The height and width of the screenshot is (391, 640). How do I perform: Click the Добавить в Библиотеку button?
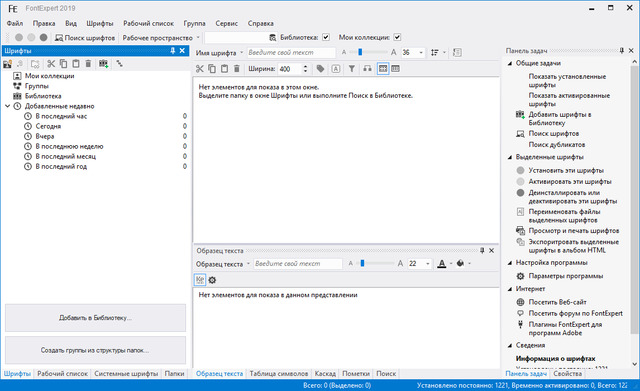[x=96, y=318]
